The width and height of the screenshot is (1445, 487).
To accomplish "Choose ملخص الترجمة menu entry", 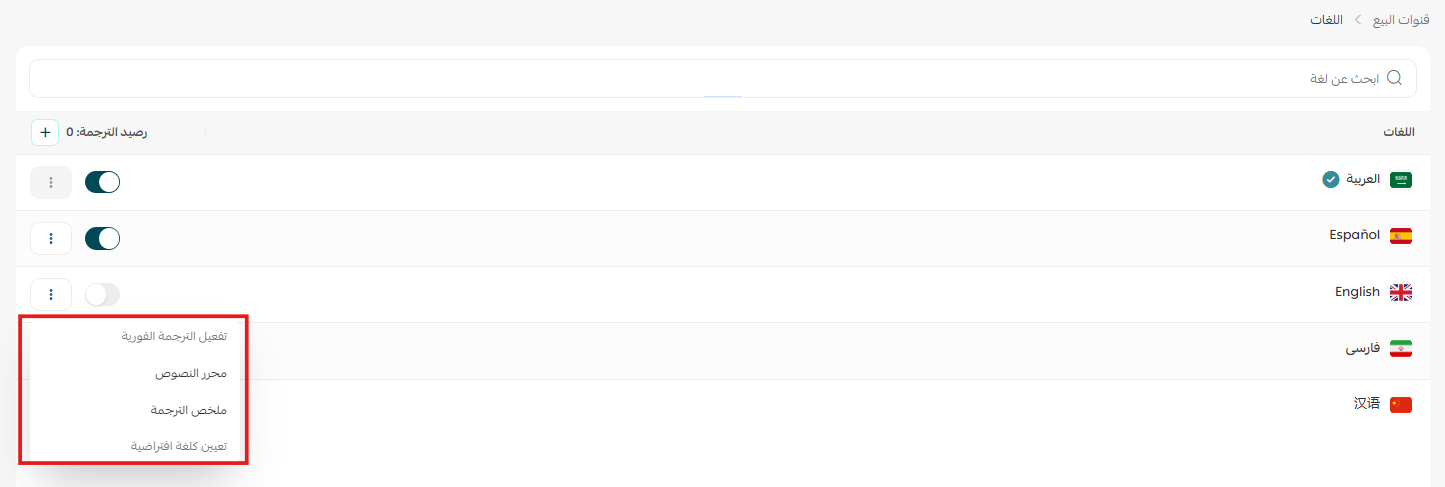I will click(x=188, y=410).
